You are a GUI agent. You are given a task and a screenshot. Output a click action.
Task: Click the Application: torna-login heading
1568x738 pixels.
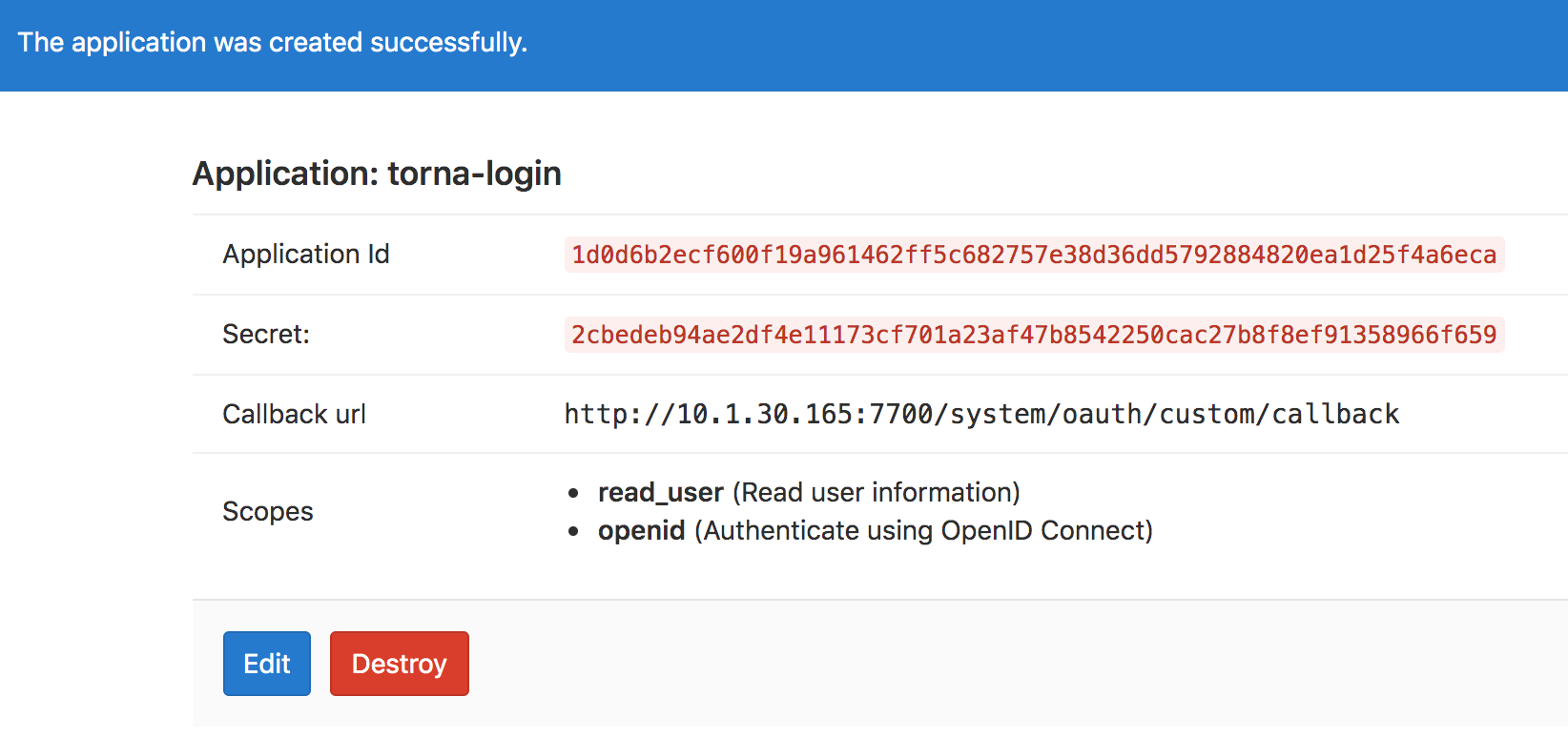[377, 174]
